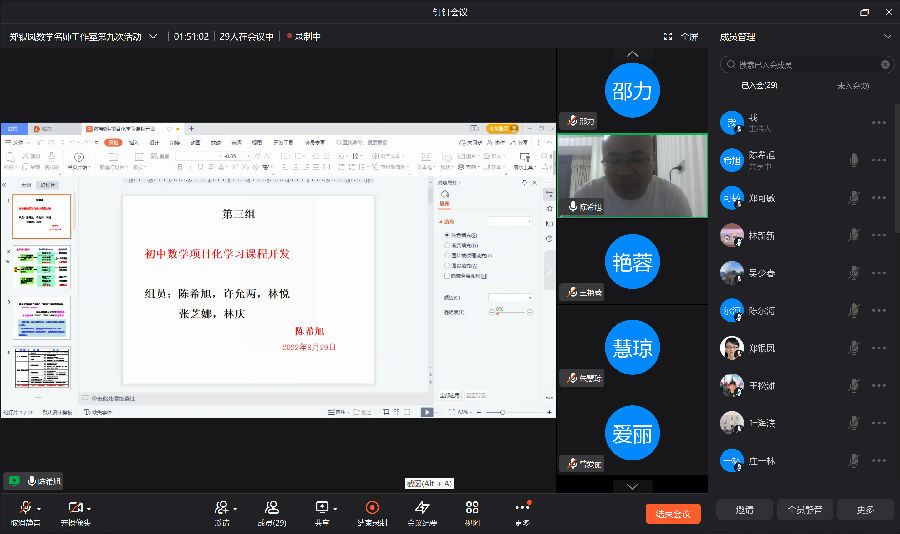Image resolution: width=900 pixels, height=534 pixels.
Task: Open the apps grid icon
Action: pos(472,509)
